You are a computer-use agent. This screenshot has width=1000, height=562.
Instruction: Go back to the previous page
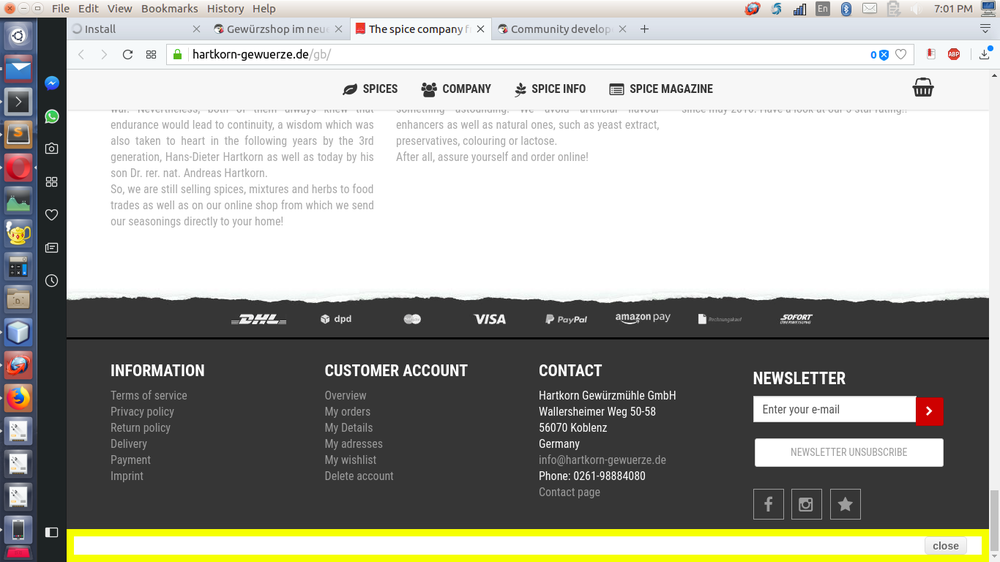82,54
